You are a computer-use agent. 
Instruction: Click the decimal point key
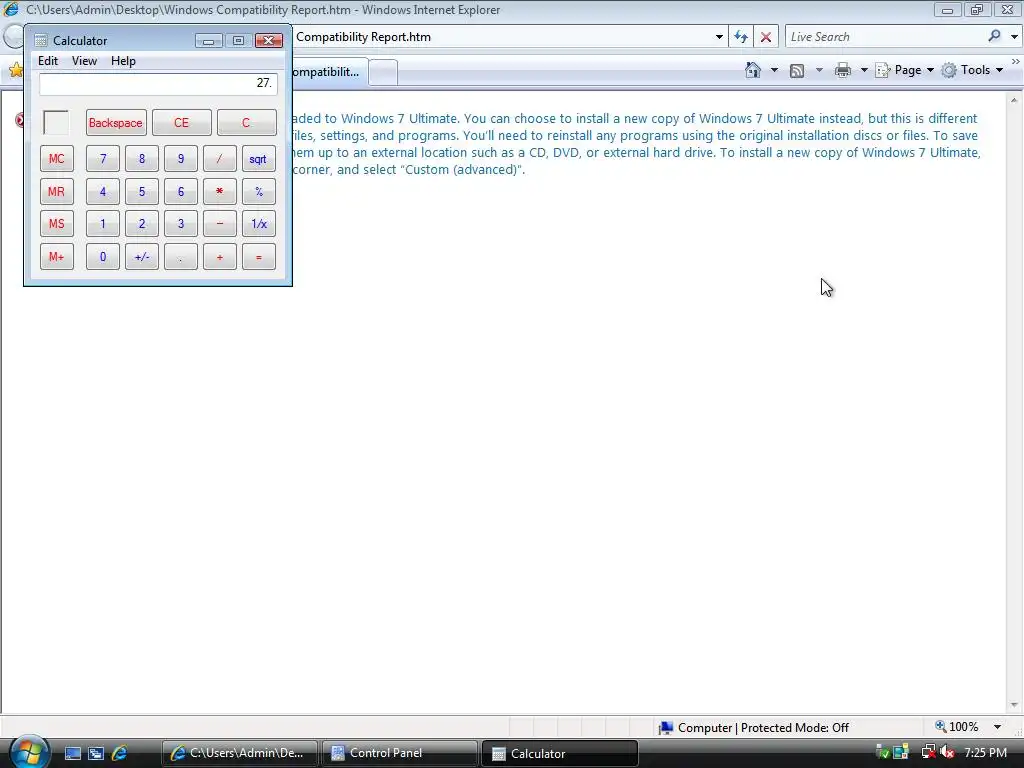181,257
